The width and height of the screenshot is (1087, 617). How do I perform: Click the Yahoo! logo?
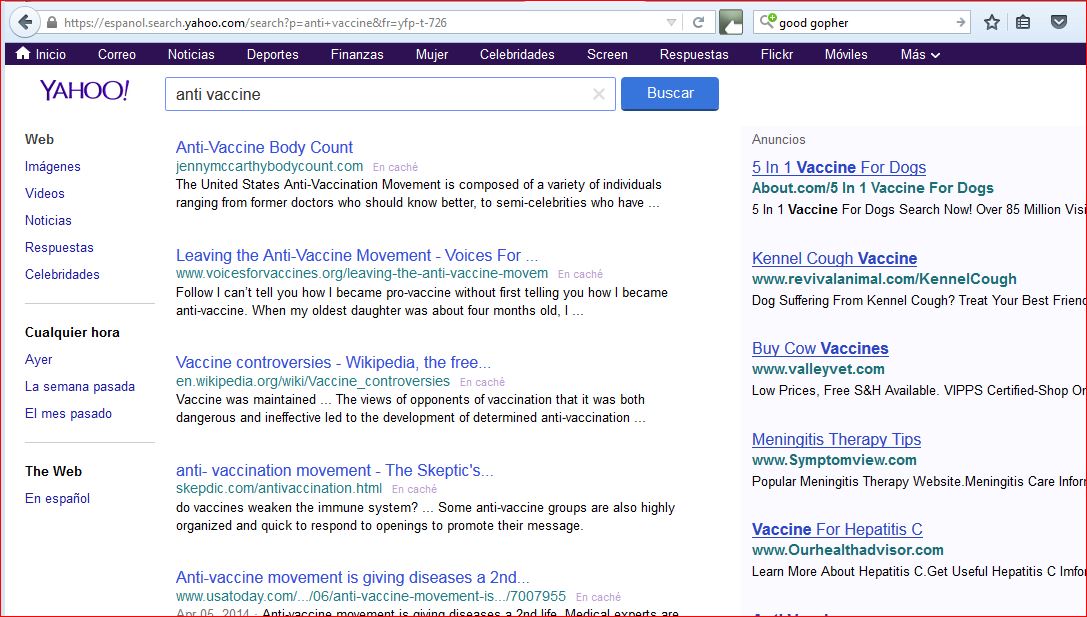85,91
